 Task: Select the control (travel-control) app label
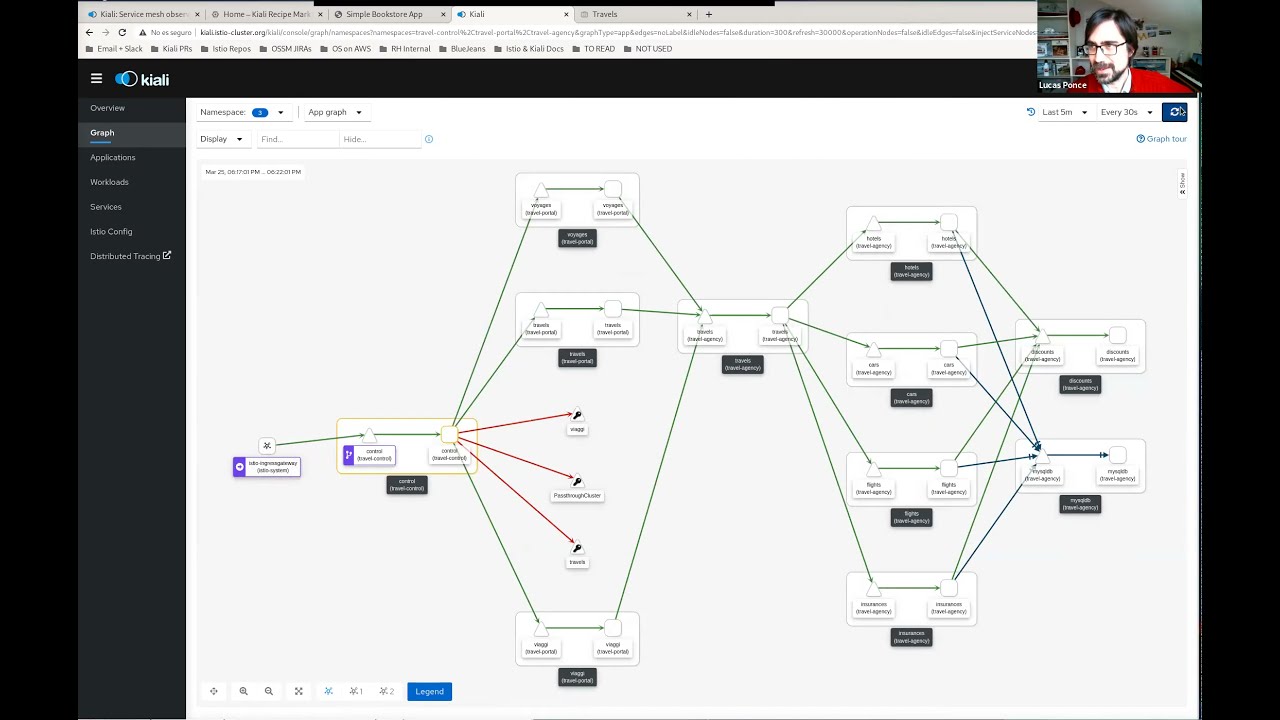407,485
